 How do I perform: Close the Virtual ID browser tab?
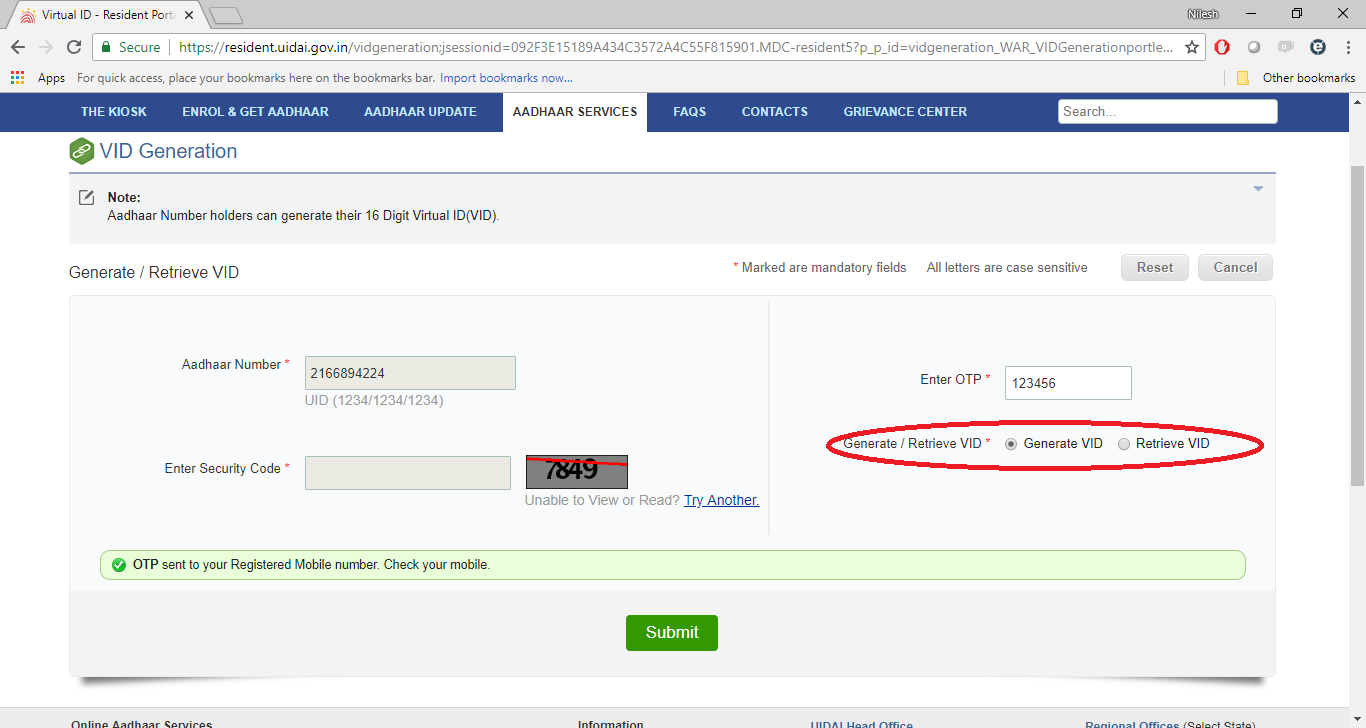point(189,15)
